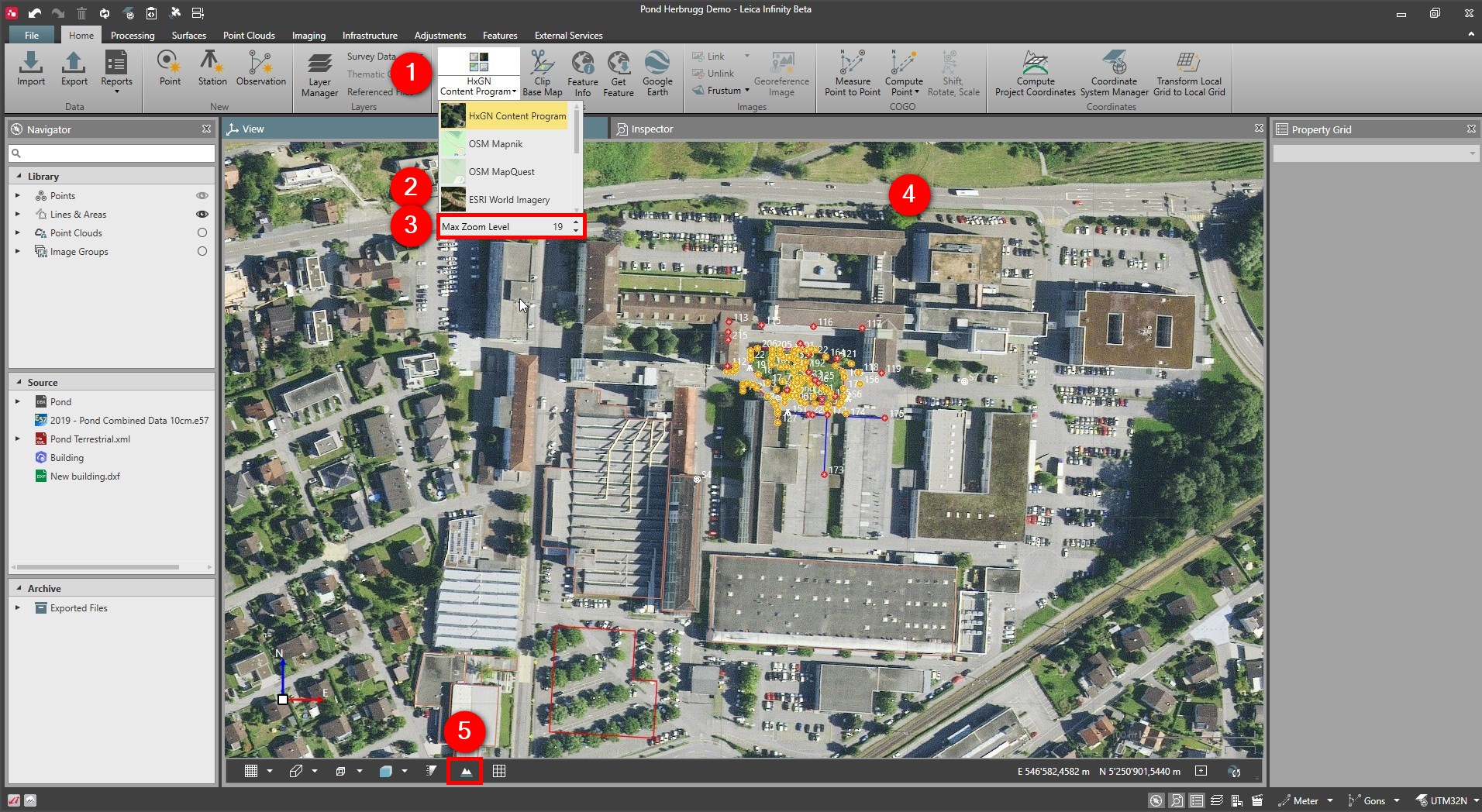The image size is (1482, 812).
Task: Toggle visibility circle for Image Groups
Action: 202,251
